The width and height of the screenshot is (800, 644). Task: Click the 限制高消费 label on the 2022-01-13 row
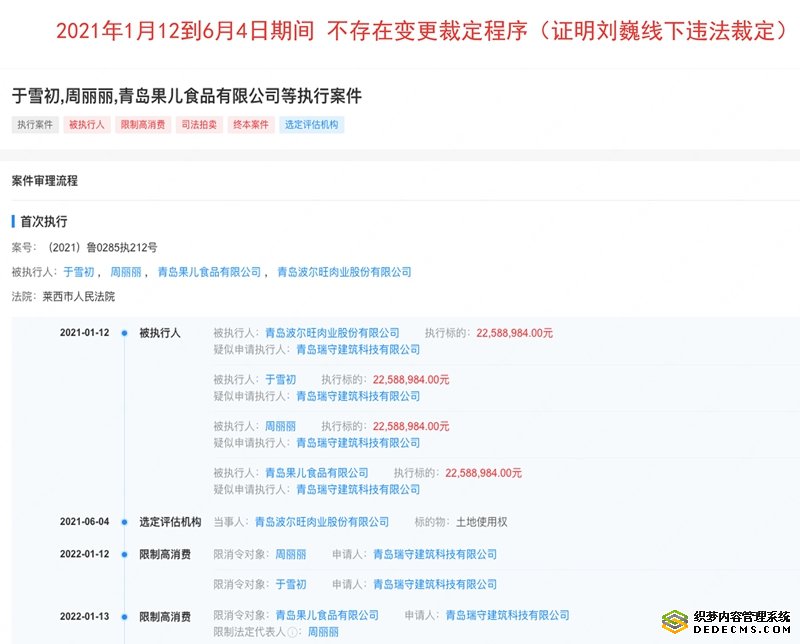tap(165, 617)
